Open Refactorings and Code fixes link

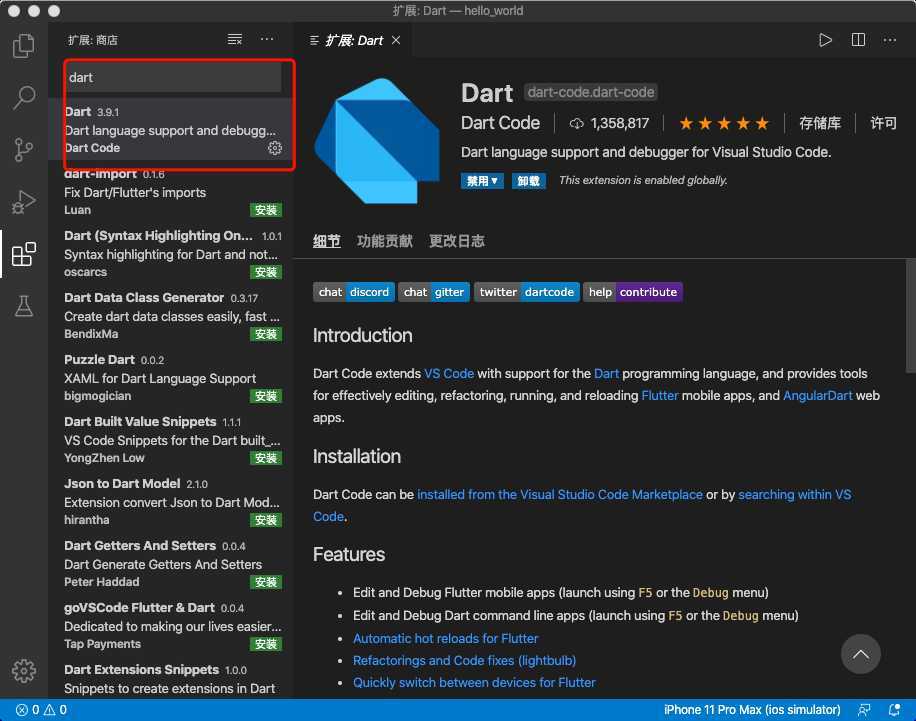pyautogui.click(x=464, y=661)
